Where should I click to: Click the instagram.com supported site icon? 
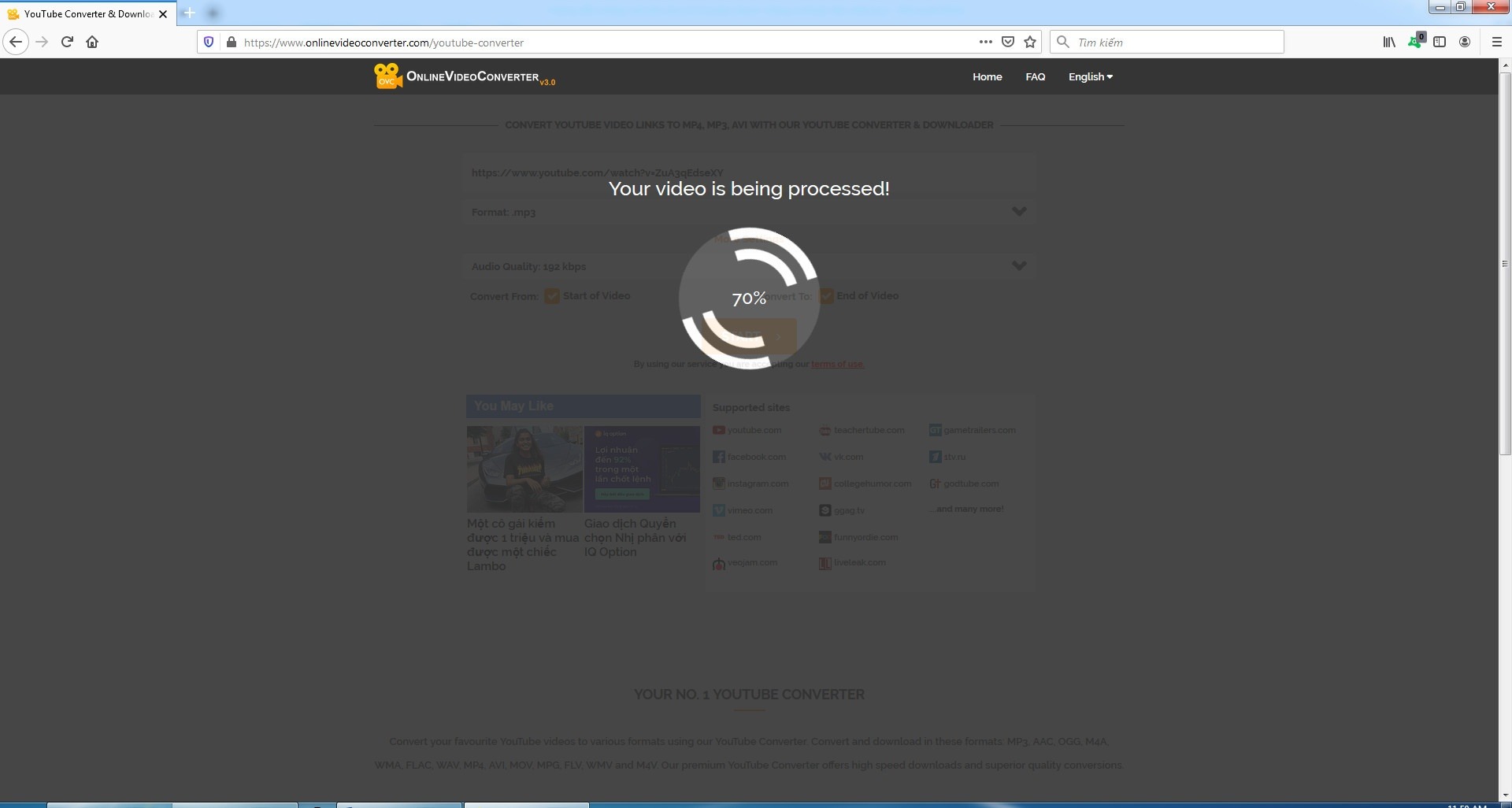[718, 484]
